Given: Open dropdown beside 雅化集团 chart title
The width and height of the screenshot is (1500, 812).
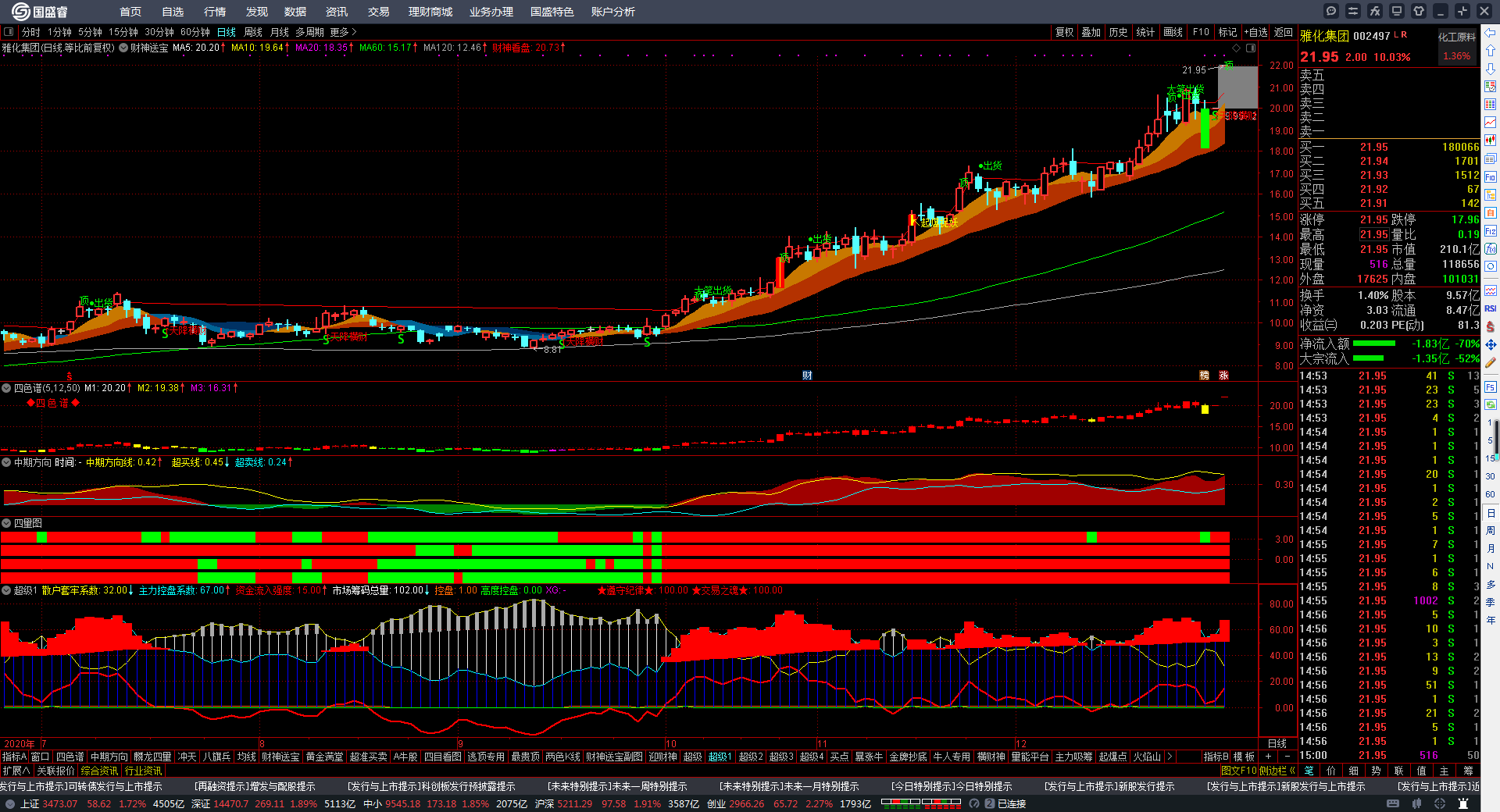Looking at the screenshot, I should coord(123,48).
